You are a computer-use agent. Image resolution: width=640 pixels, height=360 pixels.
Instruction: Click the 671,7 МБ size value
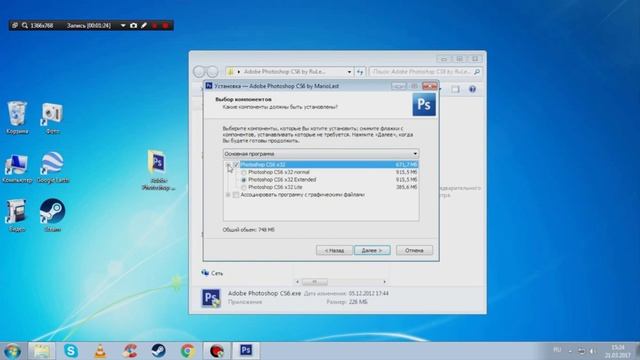coord(407,164)
